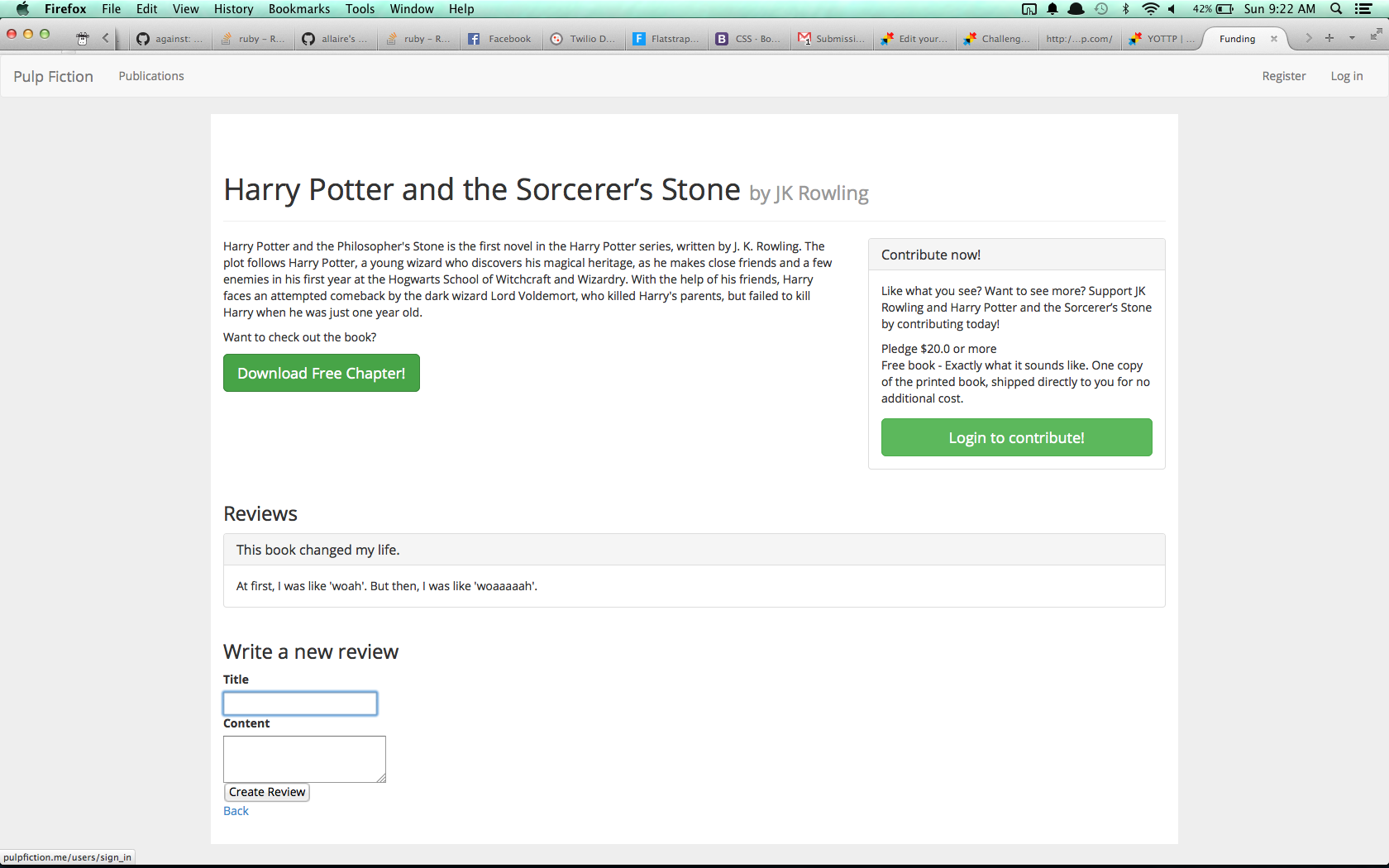Click the 'Pledge $20.0 or more' text
Image resolution: width=1389 pixels, height=868 pixels.
click(939, 349)
